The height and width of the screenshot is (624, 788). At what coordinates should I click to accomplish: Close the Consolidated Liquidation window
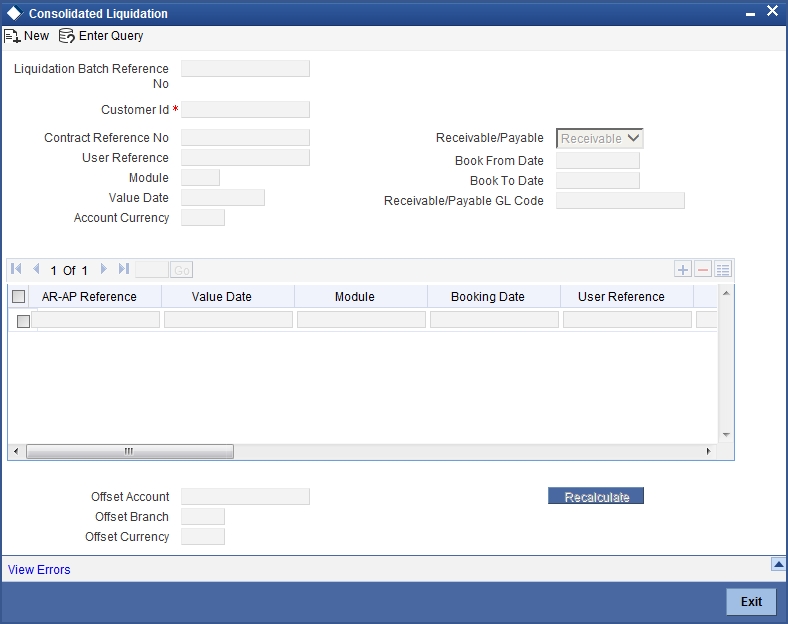click(772, 11)
